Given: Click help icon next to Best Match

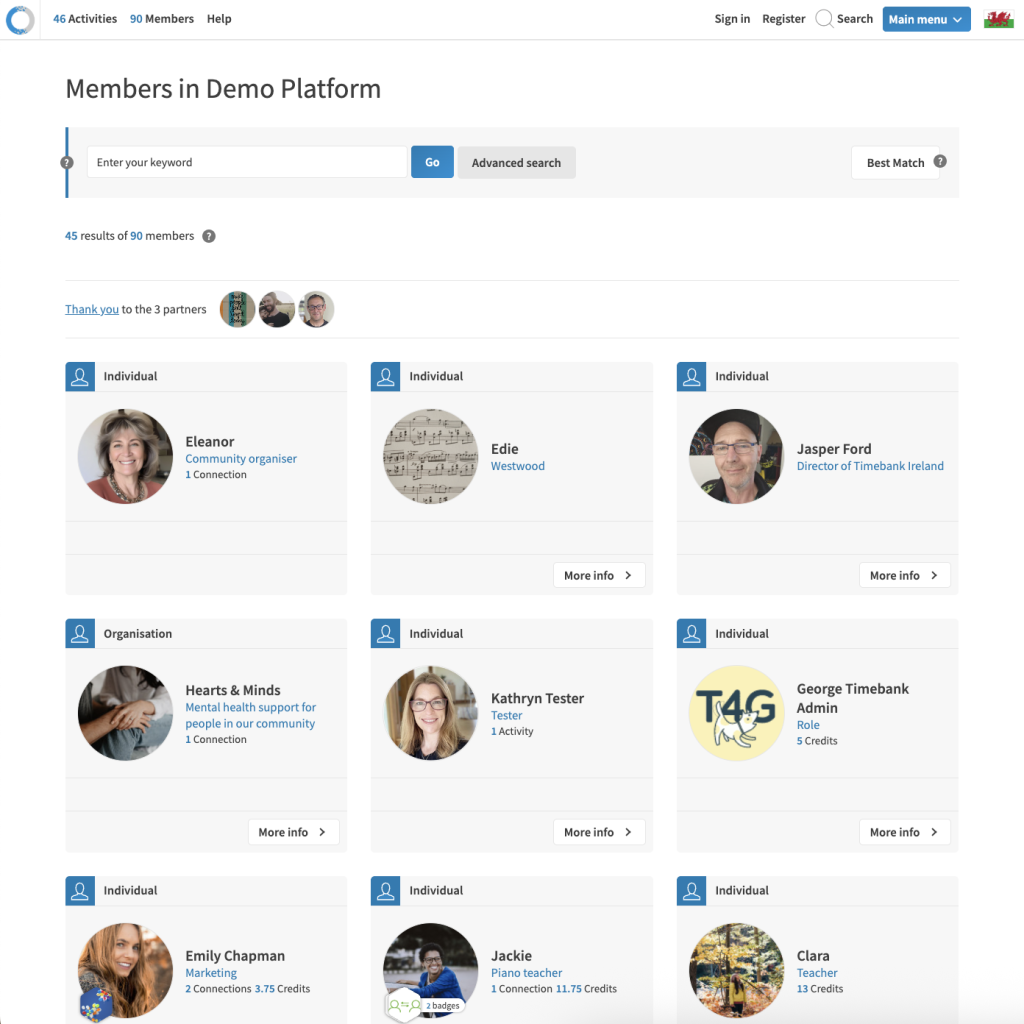Looking at the screenshot, I should 940,161.
